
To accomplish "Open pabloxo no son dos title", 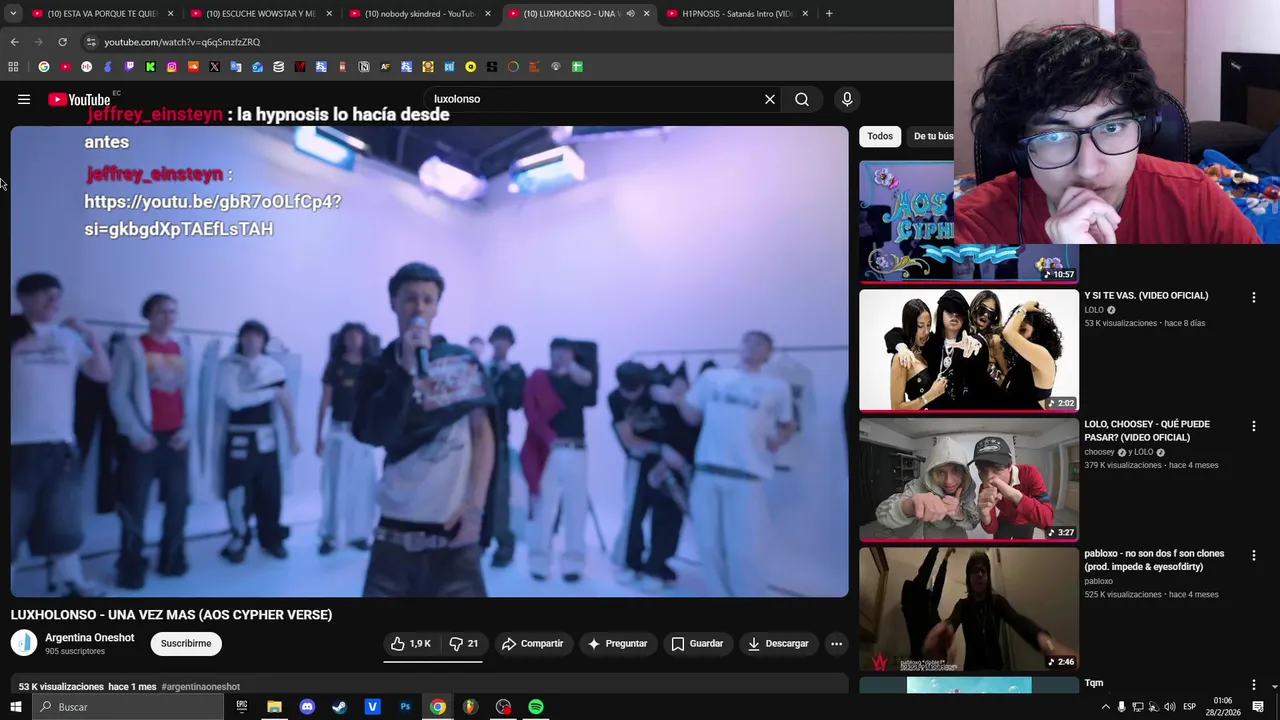I will coord(1154,560).
